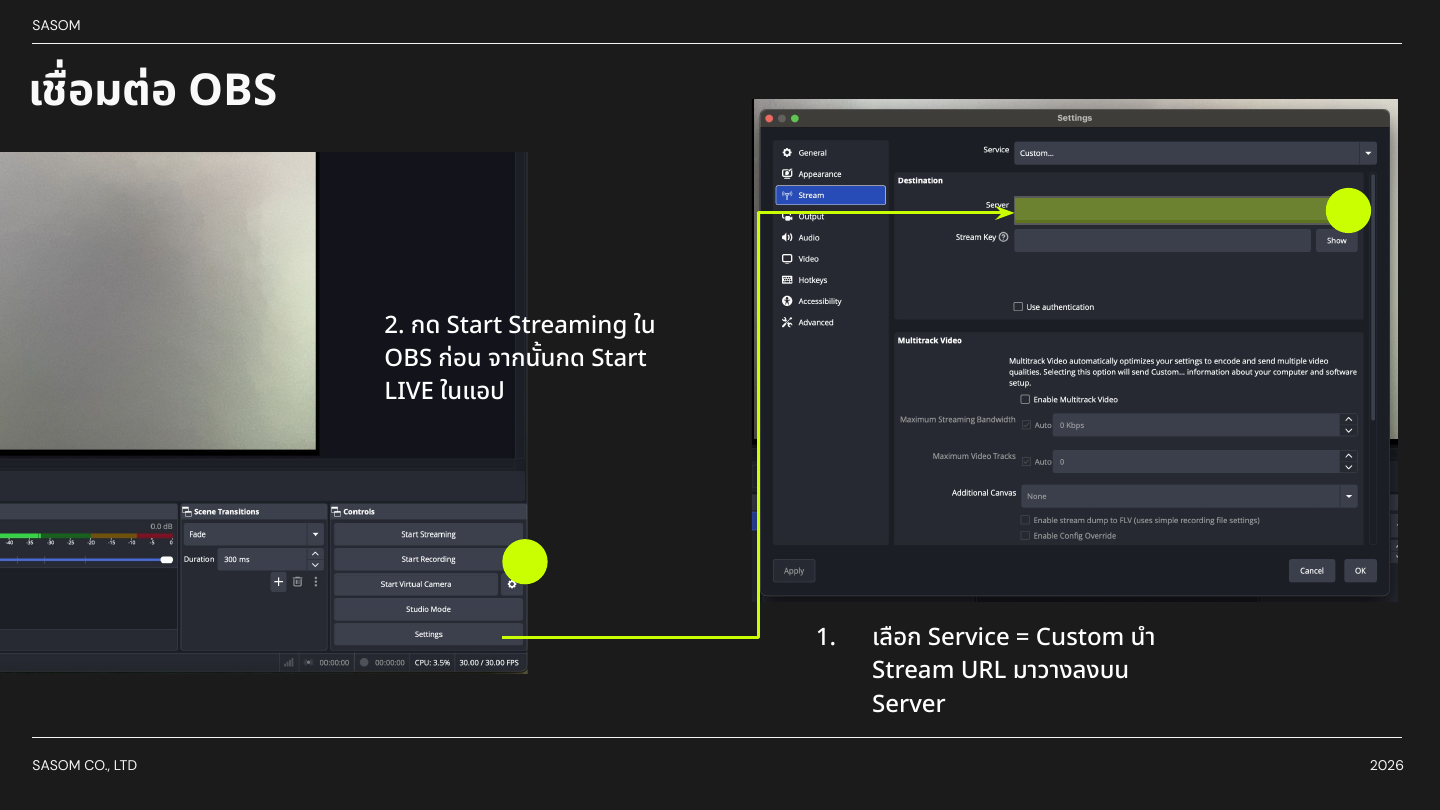Open Advanced settings tools icon
The width and height of the screenshot is (1440, 810).
[787, 322]
